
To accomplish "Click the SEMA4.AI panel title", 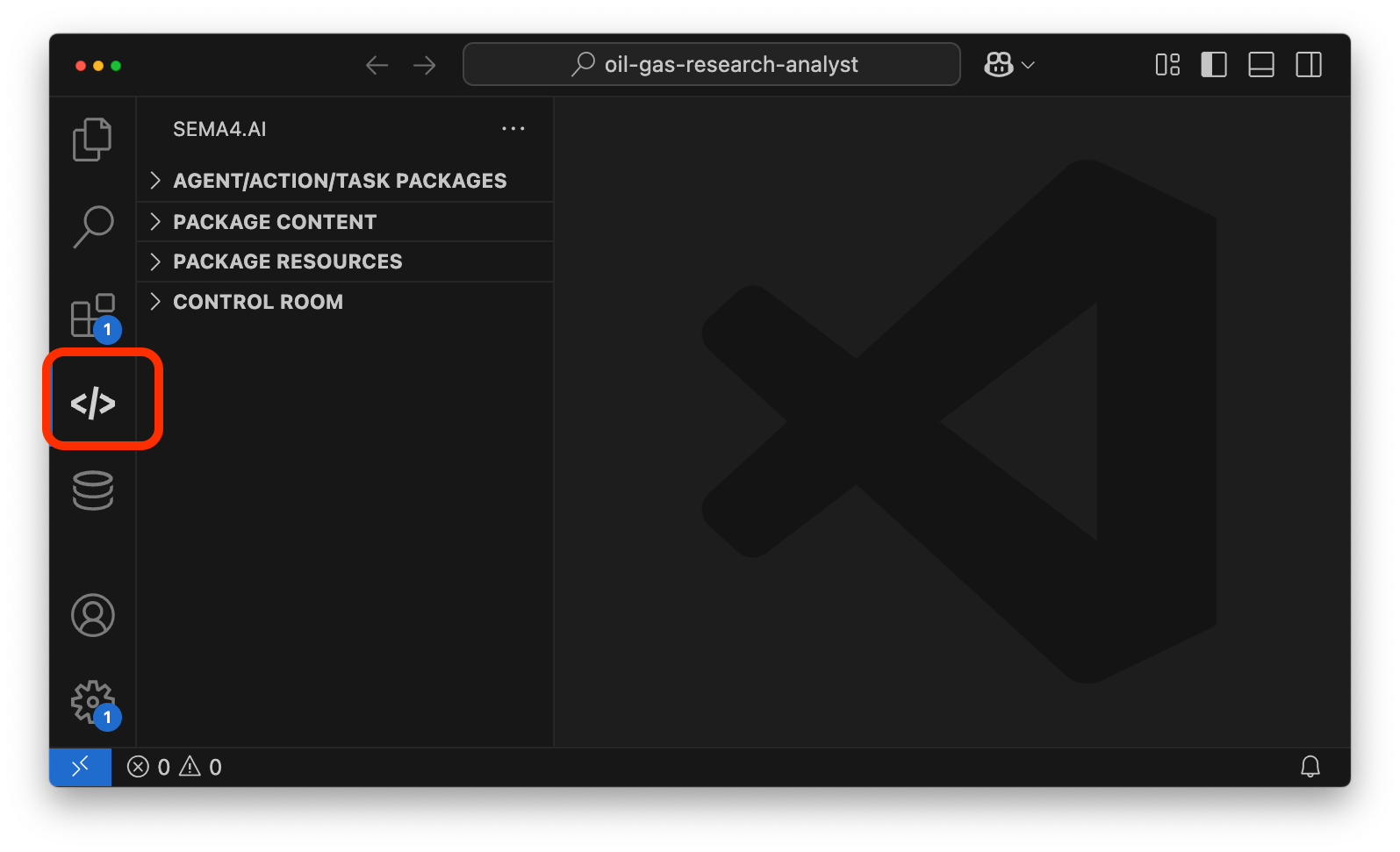I will (219, 129).
